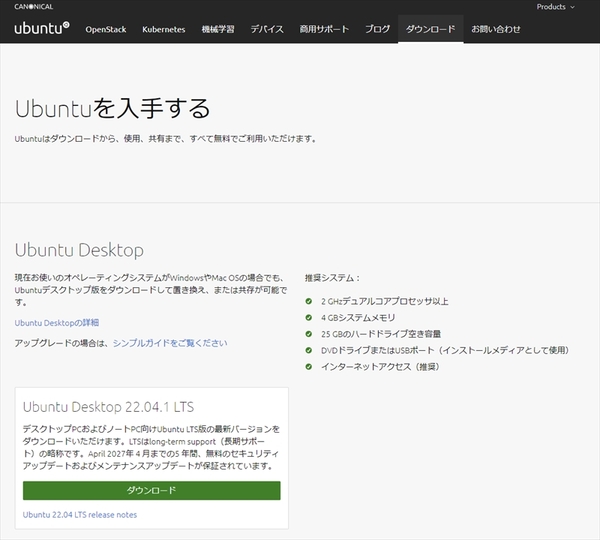Open the お問い合わせ contact page
Screen dimensions: 600x540
tap(496, 29)
